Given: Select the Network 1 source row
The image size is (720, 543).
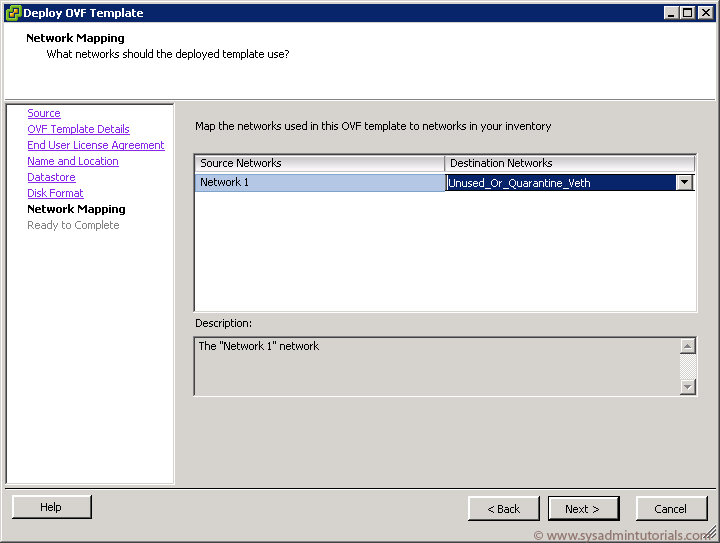Looking at the screenshot, I should pyautogui.click(x=320, y=183).
